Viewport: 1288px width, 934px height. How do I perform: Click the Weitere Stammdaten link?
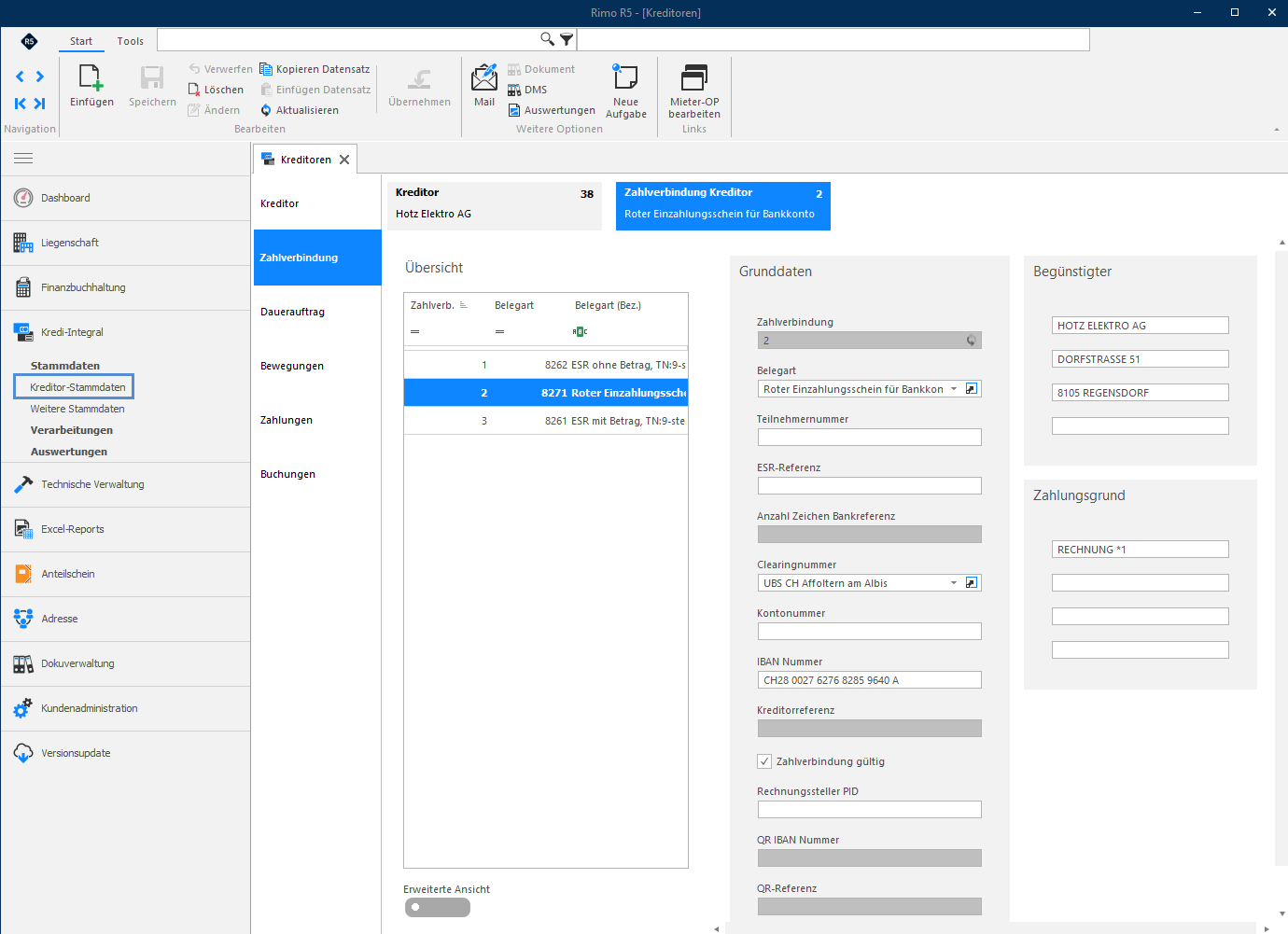(77, 409)
